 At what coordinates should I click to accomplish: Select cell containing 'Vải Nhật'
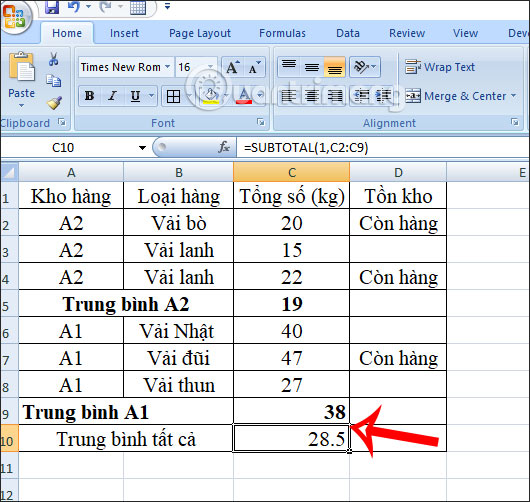tap(178, 331)
